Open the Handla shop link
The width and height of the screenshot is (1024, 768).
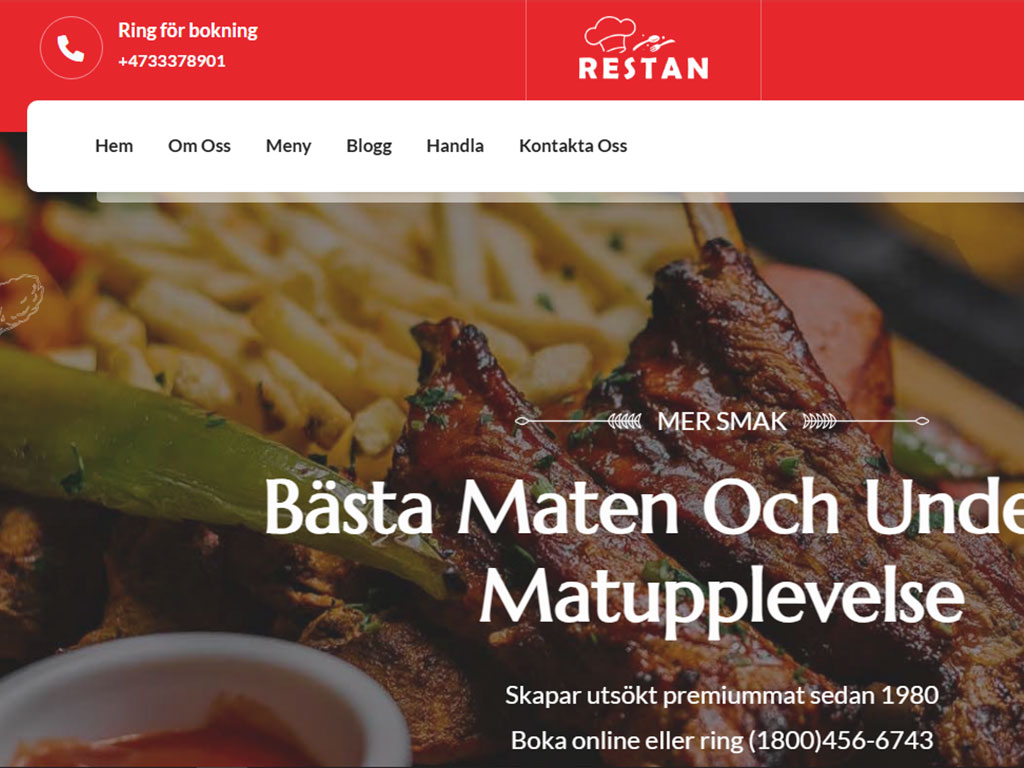coord(455,146)
